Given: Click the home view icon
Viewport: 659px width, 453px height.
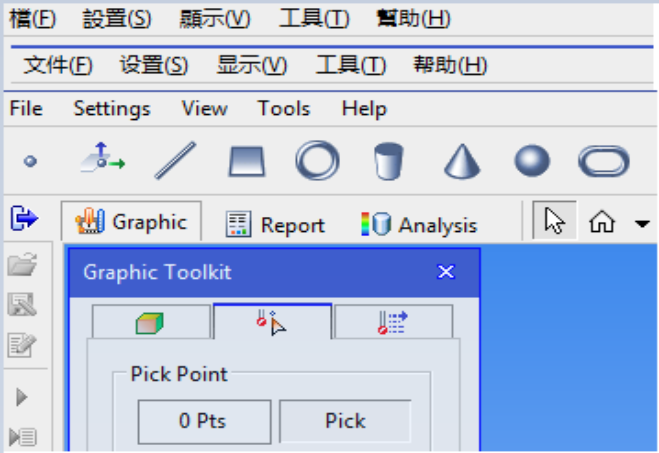Looking at the screenshot, I should pyautogui.click(x=602, y=221).
